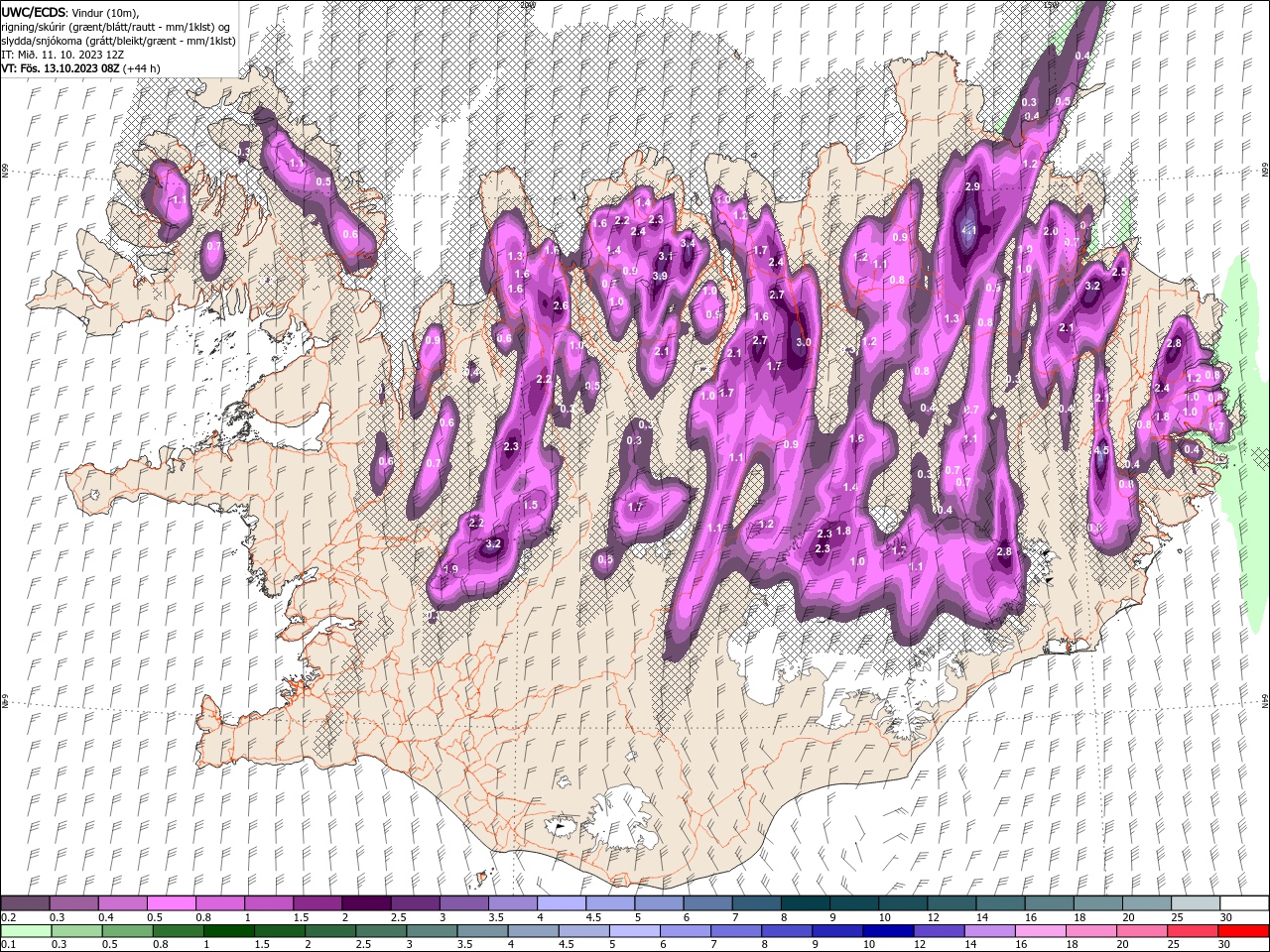Image resolution: width=1270 pixels, height=952 pixels.
Task: Pick the upper legend swatch labeled 6
Action: click(x=705, y=903)
